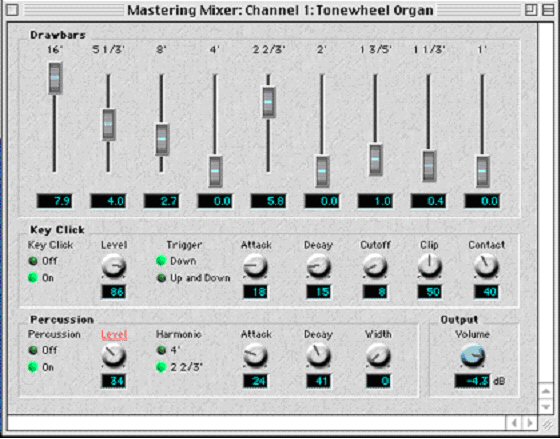Click the blue Output Volume knob

(x=473, y=356)
